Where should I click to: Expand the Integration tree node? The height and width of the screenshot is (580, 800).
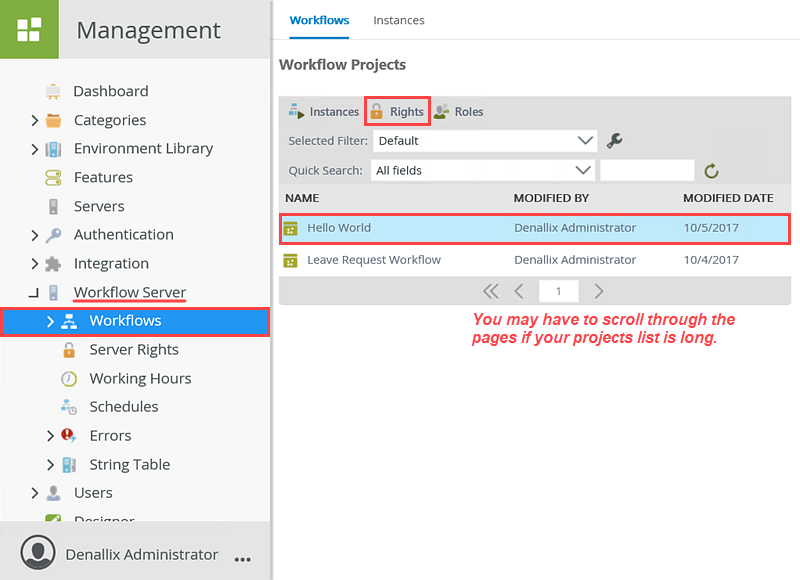(x=34, y=264)
